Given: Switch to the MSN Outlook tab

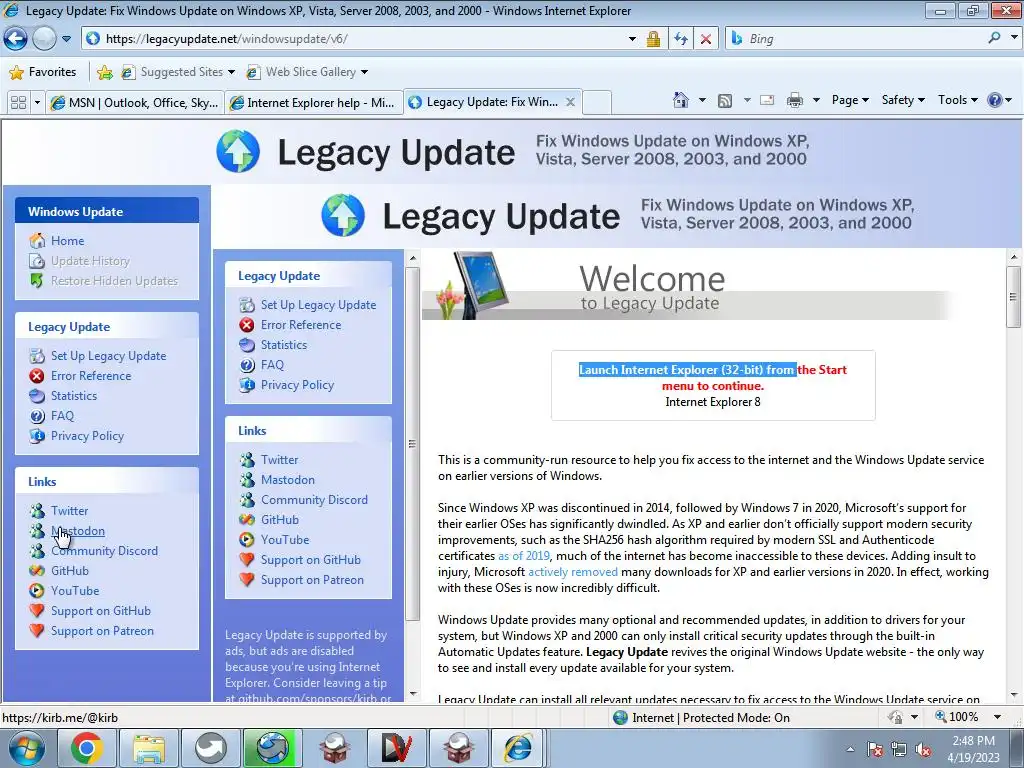Looking at the screenshot, I should pos(135,103).
